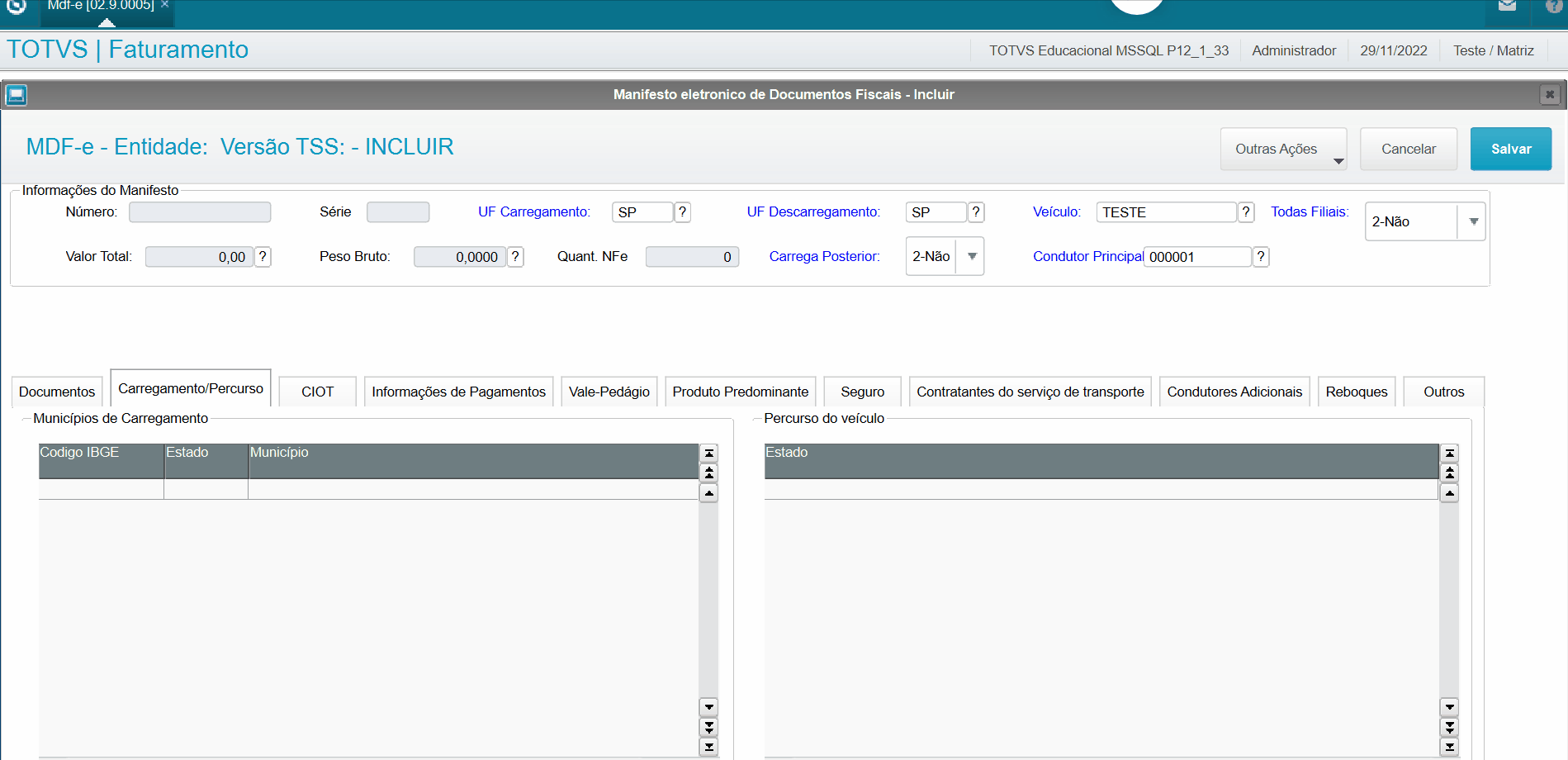The height and width of the screenshot is (760, 1568).
Task: Click the Cancelar button
Action: [x=1409, y=150]
